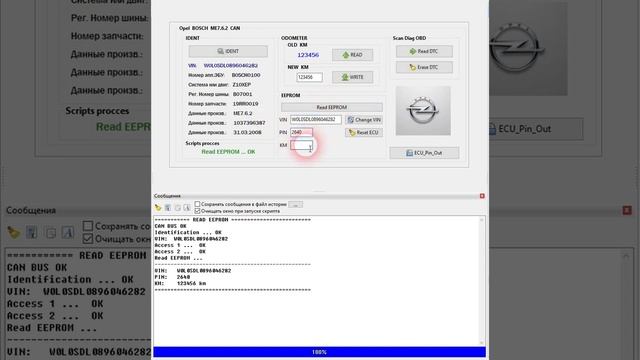Image resolution: width=640 pixels, height=360 pixels.
Task: Click 'PIN: 2640' line in front log
Action: tap(172, 277)
